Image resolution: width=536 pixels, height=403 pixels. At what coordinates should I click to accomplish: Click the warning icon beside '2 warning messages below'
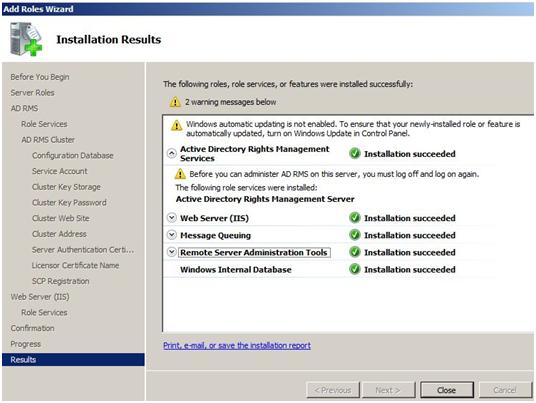tap(175, 102)
